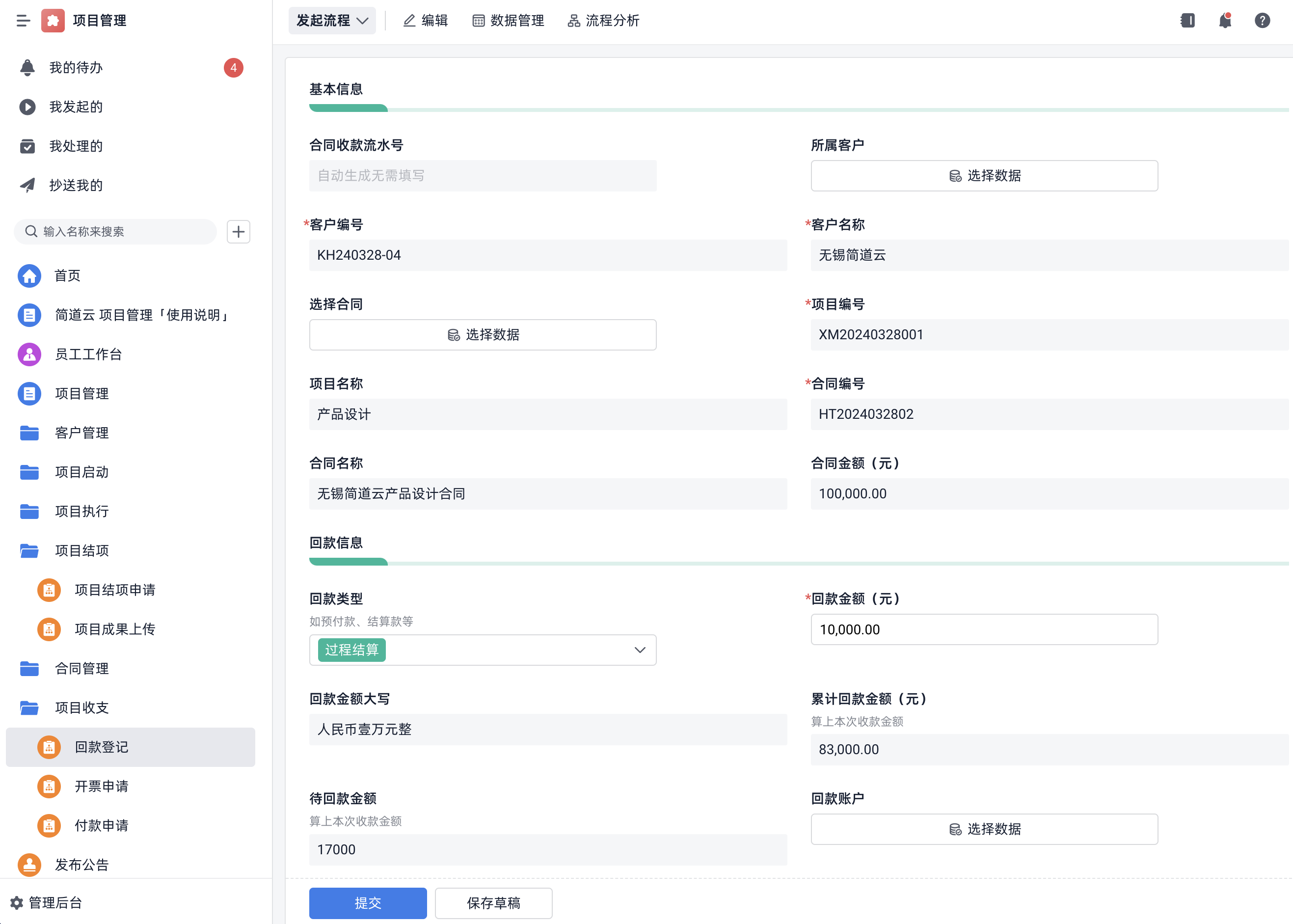Expand the 发起流程 dropdown
Viewport: 1293px width, 924px height.
[332, 21]
